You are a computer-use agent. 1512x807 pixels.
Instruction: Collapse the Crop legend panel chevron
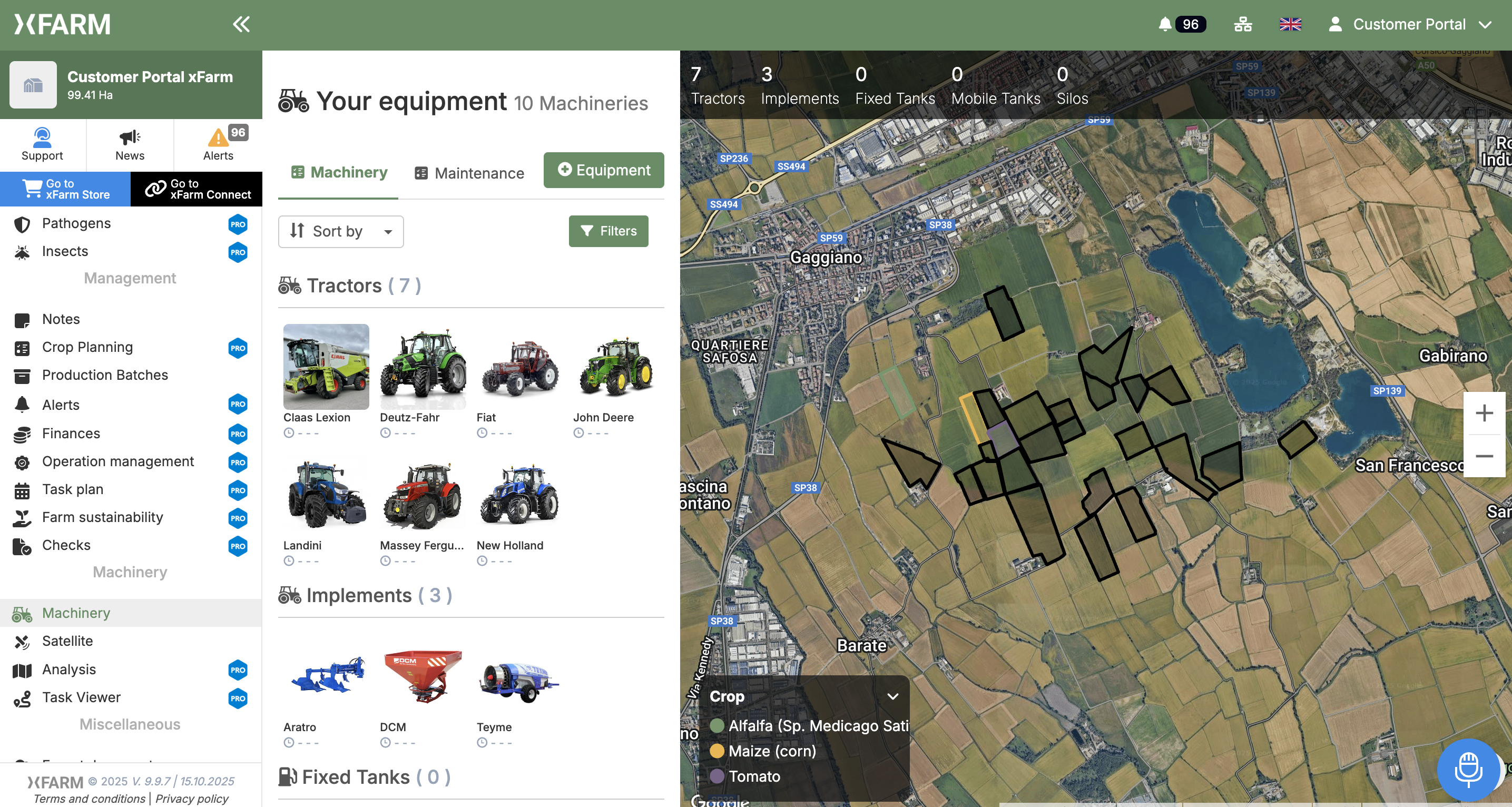point(892,697)
